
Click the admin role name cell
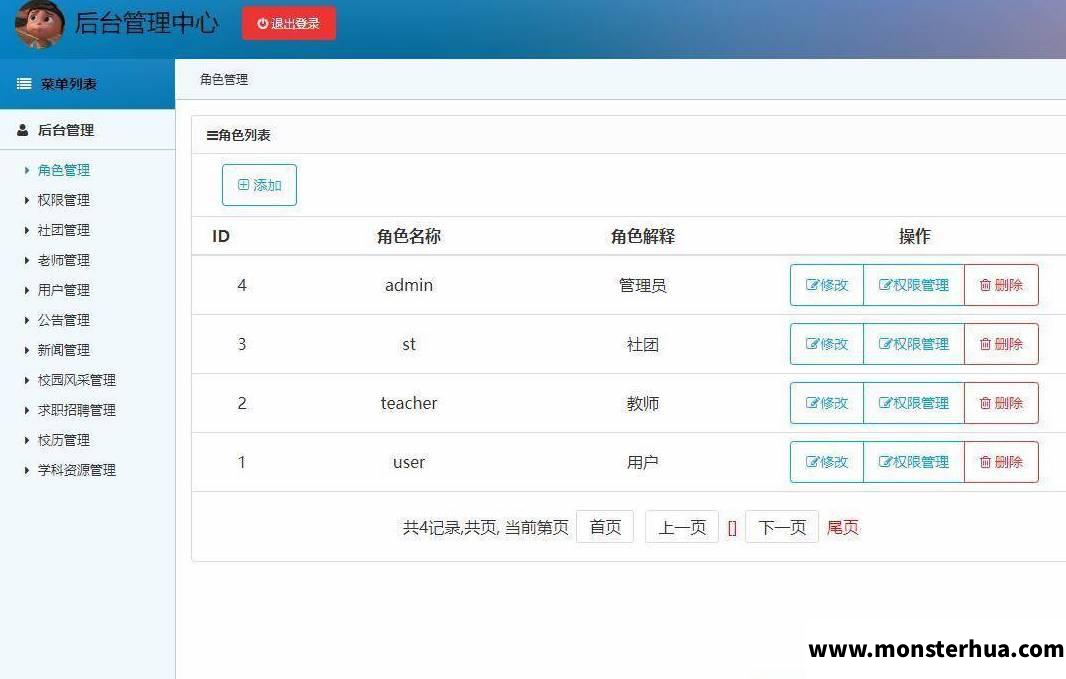409,285
